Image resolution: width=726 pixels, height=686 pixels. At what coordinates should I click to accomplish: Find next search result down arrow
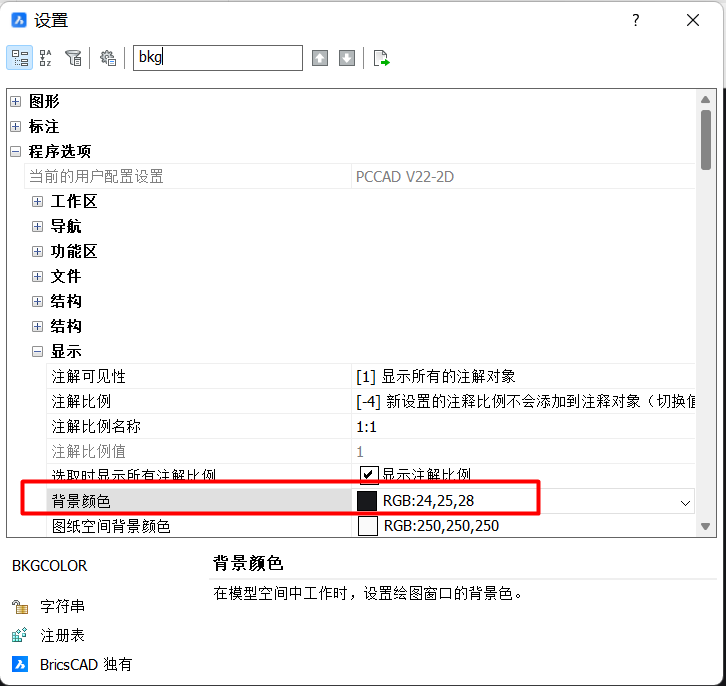point(347,58)
